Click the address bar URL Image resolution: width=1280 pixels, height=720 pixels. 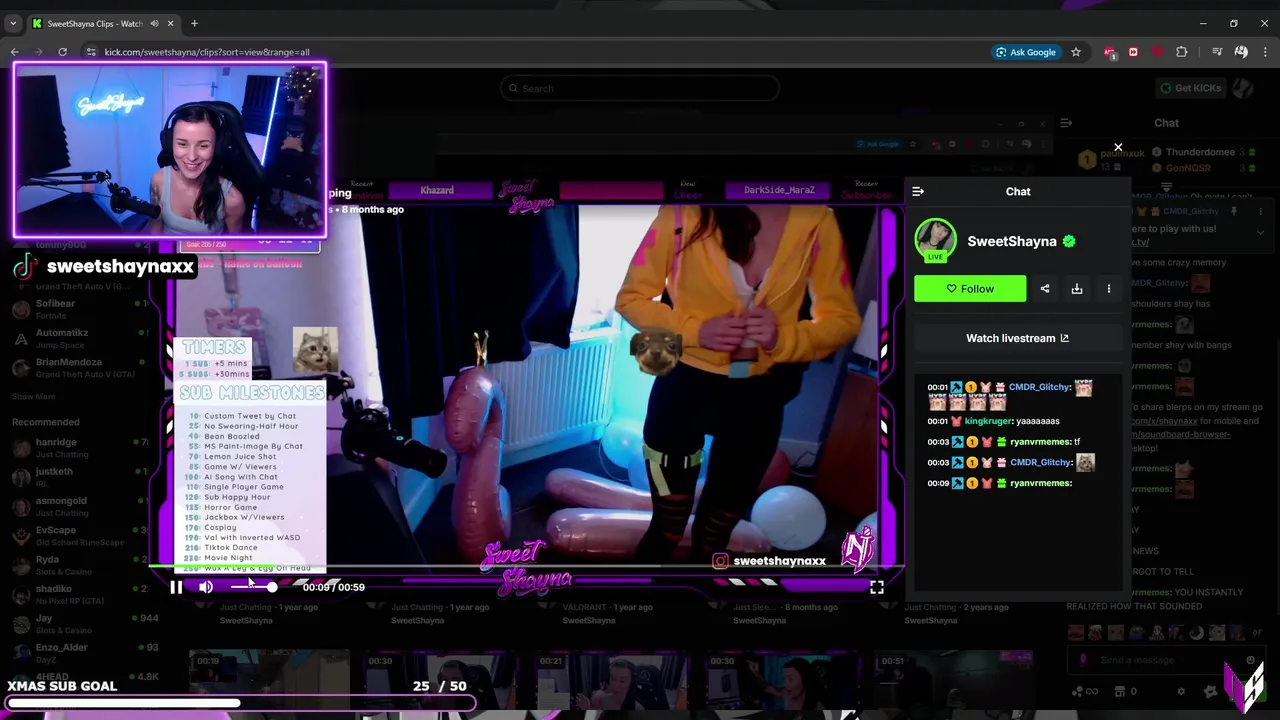click(x=207, y=52)
